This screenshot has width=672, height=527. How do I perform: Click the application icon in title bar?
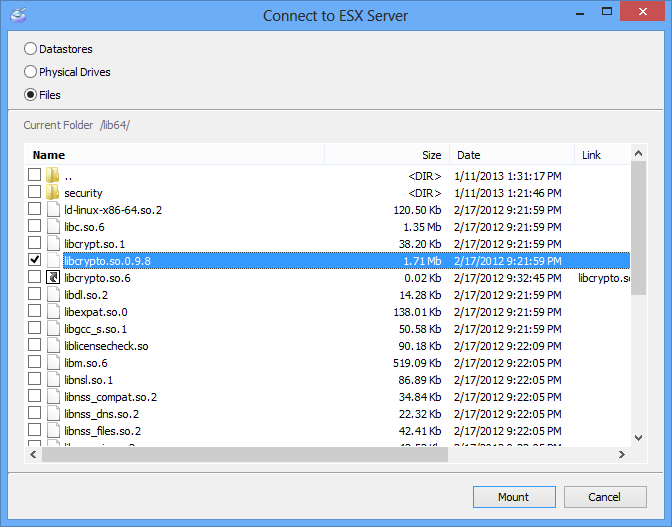point(18,15)
